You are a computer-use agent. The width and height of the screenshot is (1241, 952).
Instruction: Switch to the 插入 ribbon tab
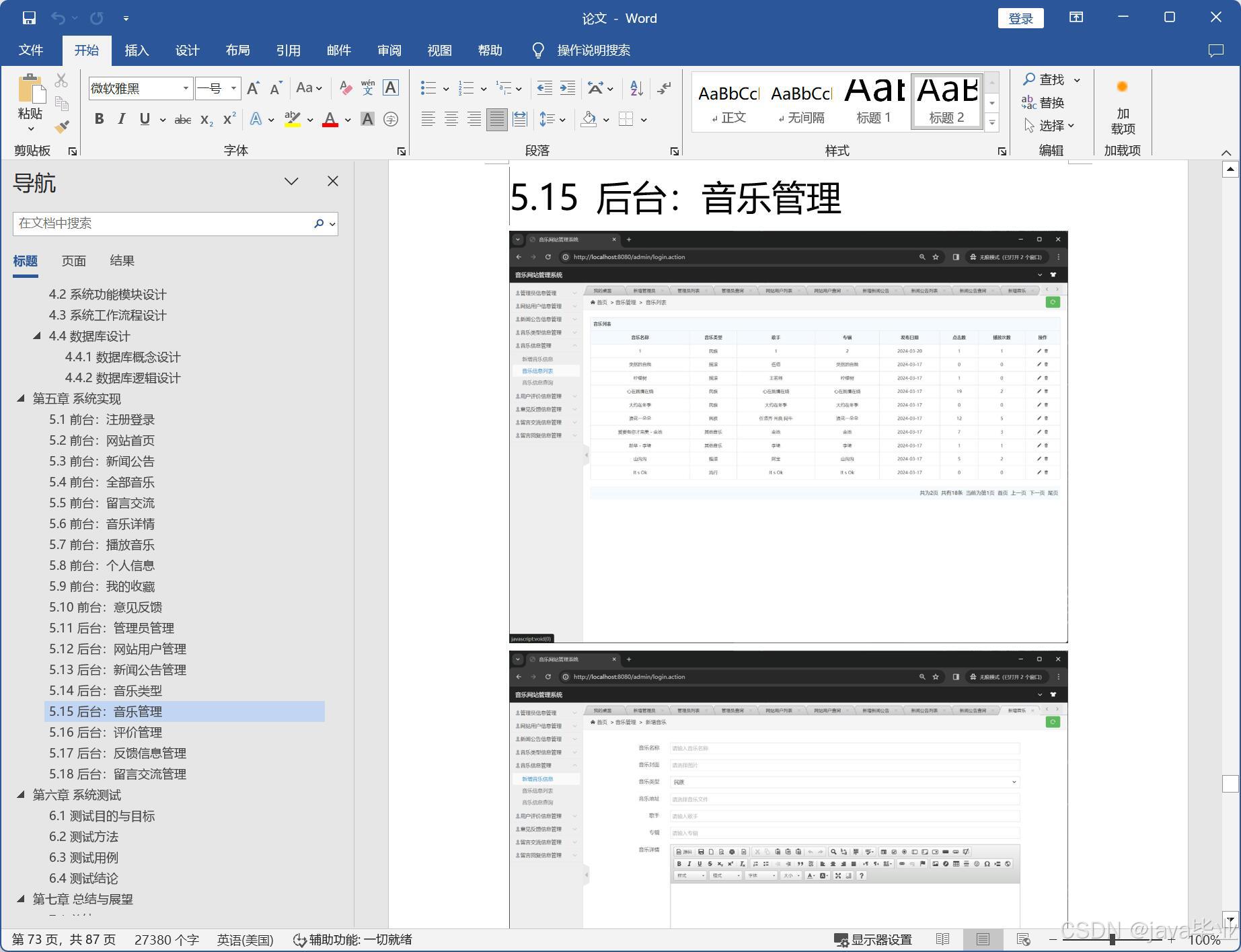pos(137,50)
